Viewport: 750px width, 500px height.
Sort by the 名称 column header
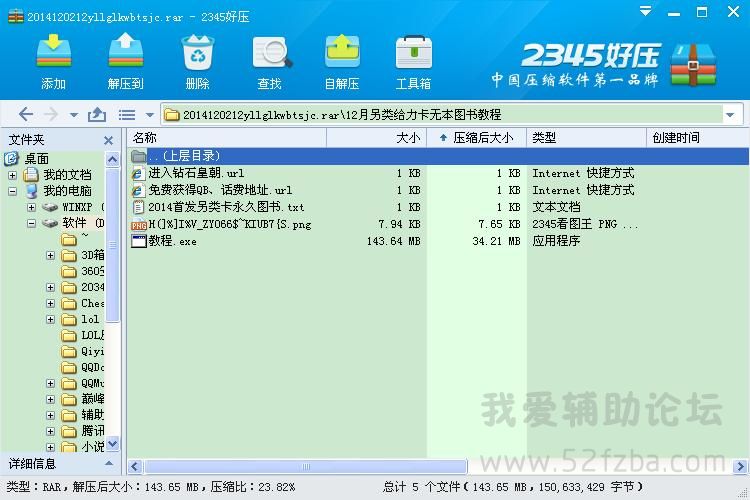point(227,138)
